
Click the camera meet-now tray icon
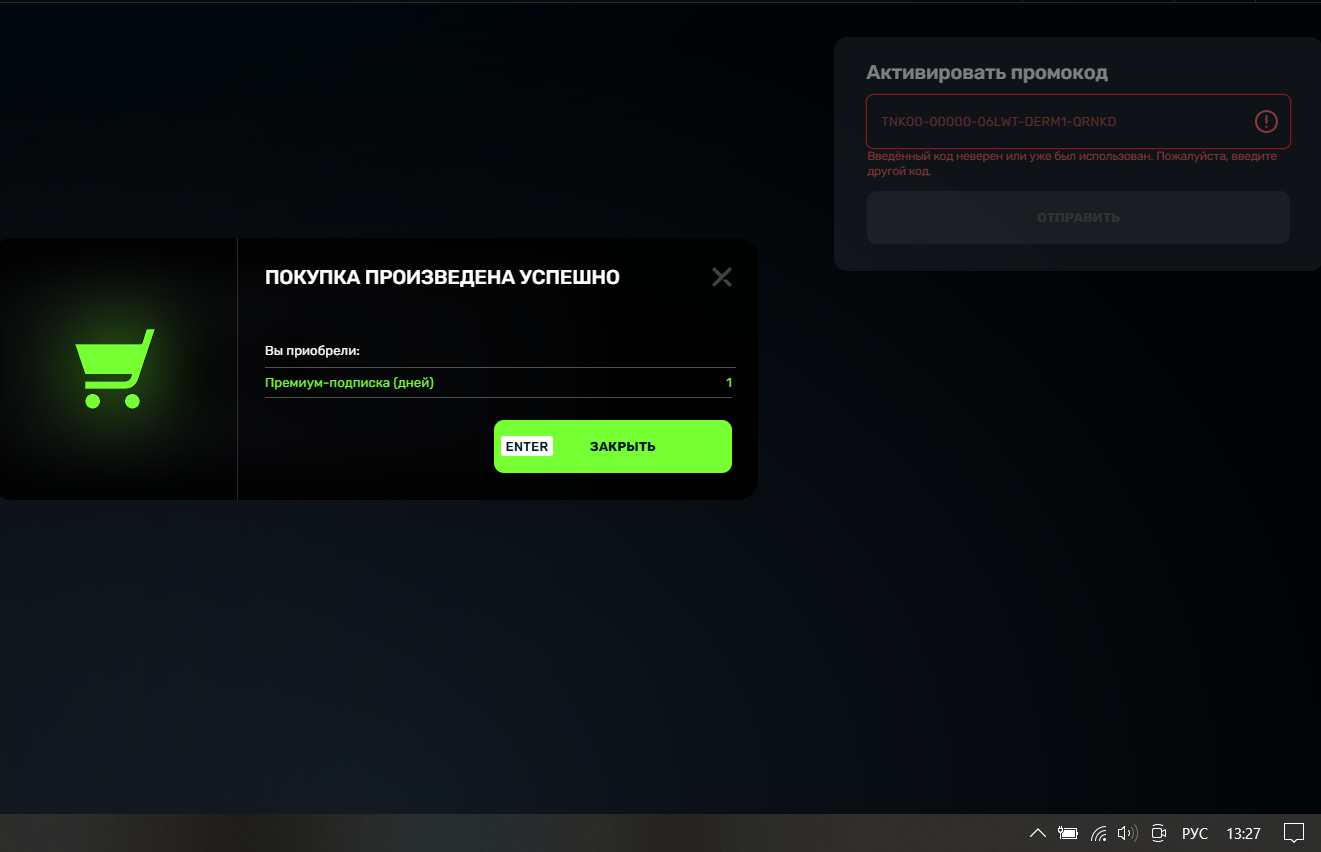(x=1159, y=833)
